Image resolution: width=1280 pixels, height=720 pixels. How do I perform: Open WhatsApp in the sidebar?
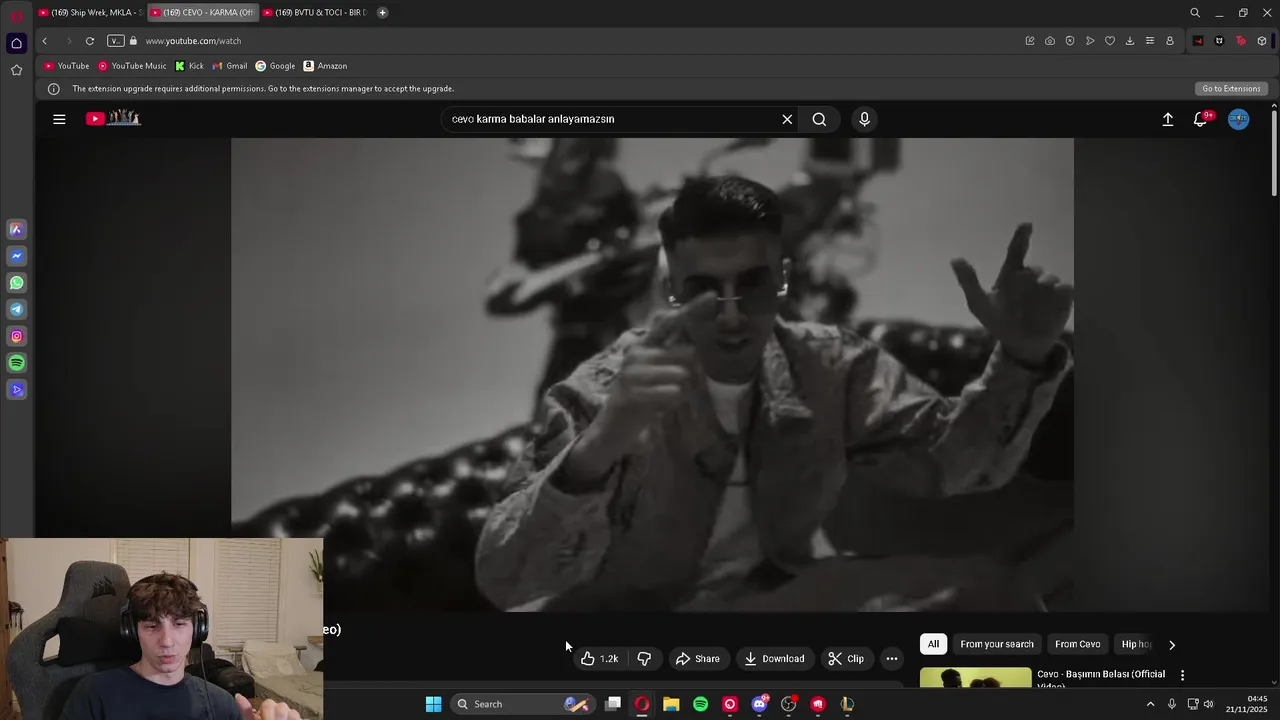tap(16, 283)
